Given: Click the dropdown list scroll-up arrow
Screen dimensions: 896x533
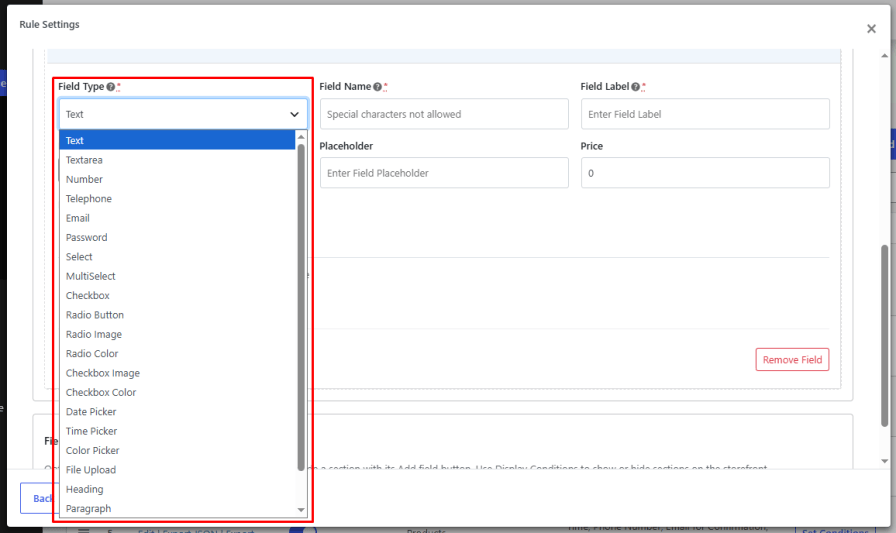Looking at the screenshot, I should coord(301,137).
